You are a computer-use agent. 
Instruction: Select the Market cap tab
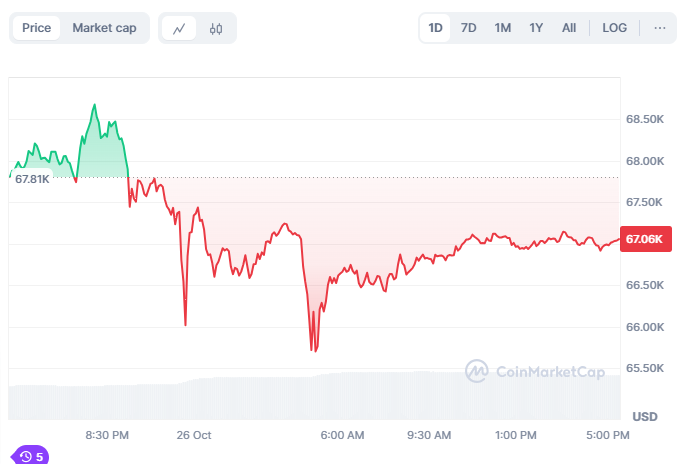point(104,28)
